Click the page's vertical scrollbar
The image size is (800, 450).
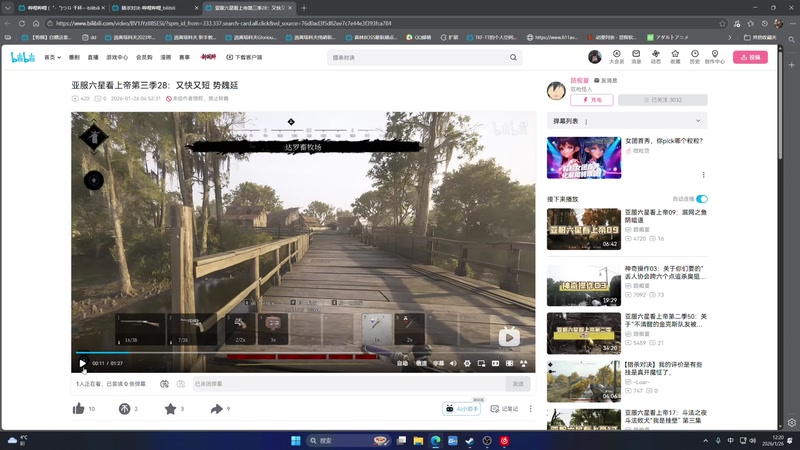pos(780,107)
